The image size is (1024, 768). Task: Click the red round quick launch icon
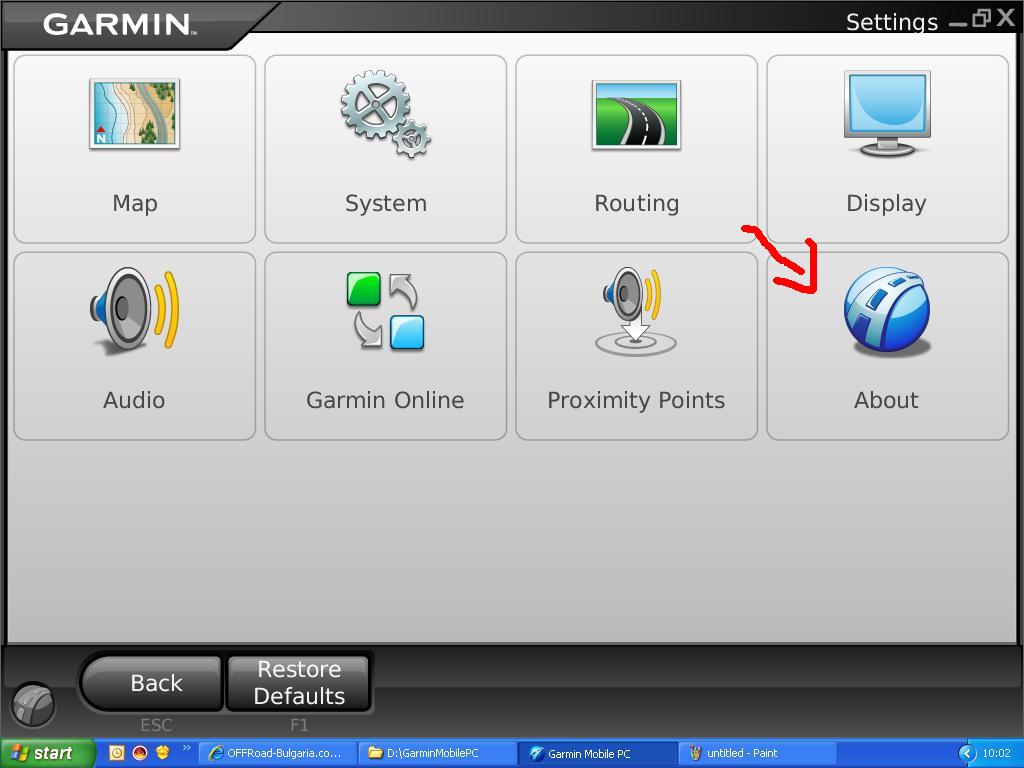pos(140,753)
